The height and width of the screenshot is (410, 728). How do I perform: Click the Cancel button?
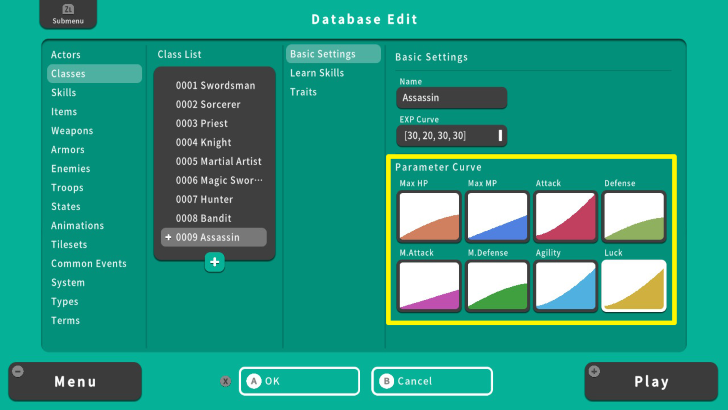pos(432,381)
